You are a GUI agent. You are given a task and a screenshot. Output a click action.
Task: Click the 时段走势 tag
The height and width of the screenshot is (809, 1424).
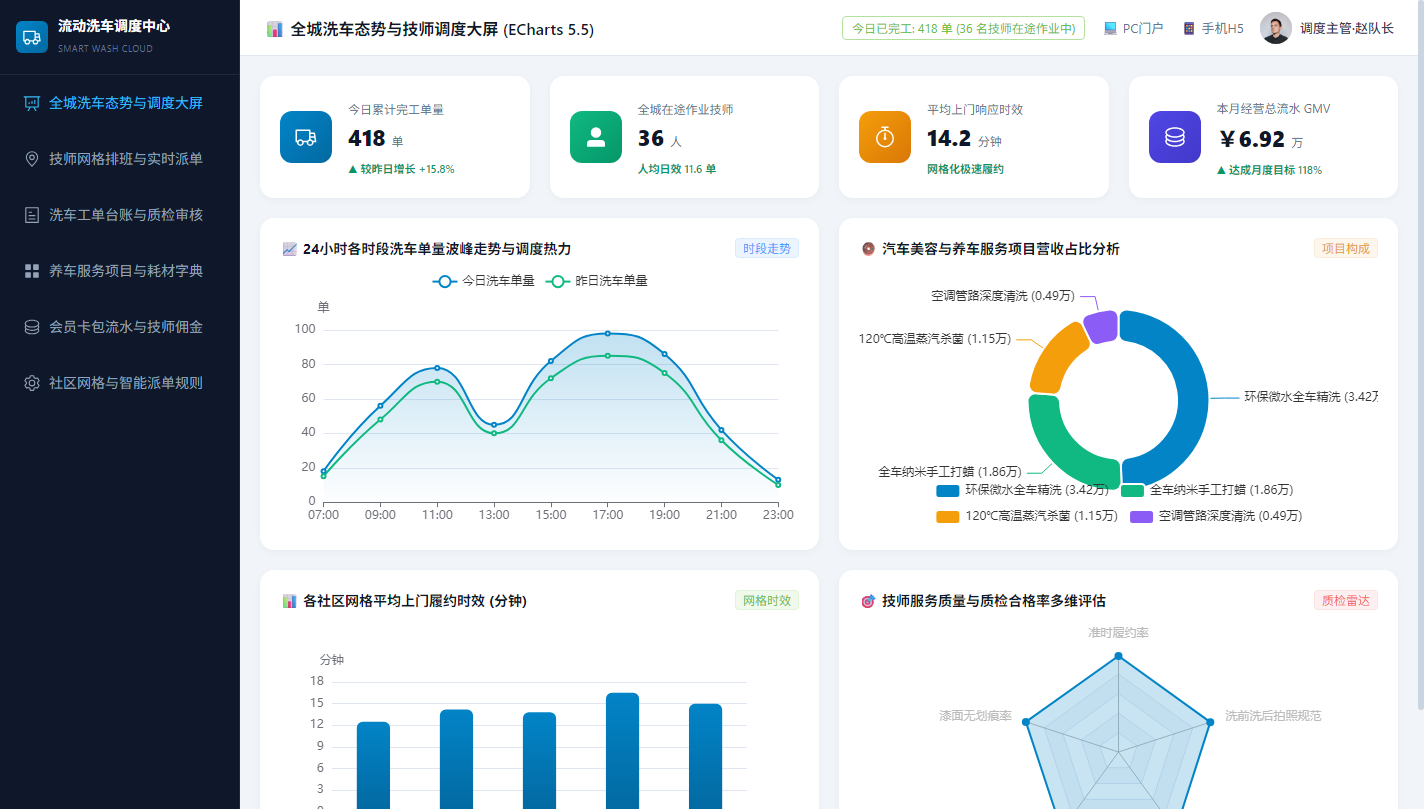(x=767, y=249)
